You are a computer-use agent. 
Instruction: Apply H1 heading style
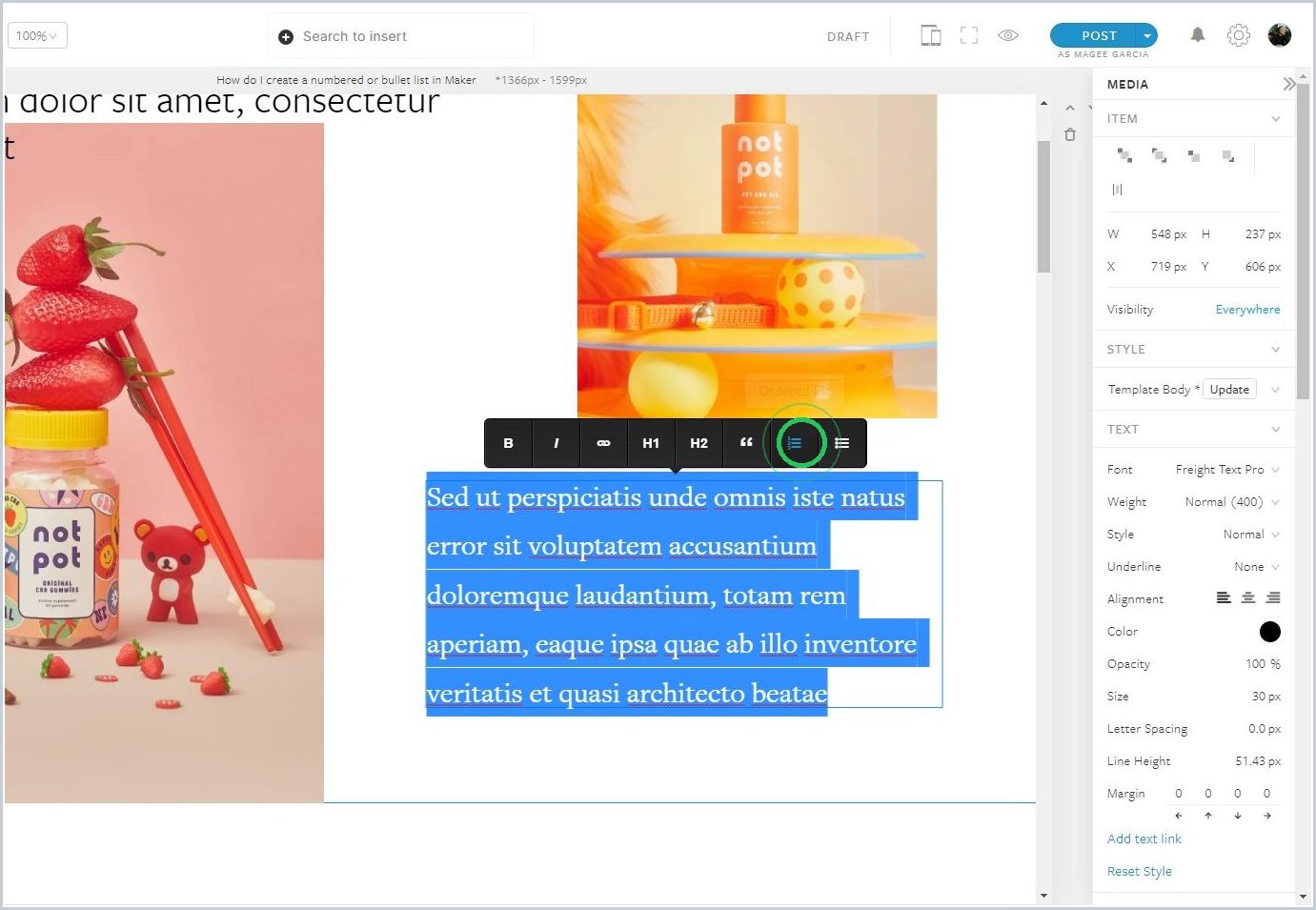pyautogui.click(x=651, y=443)
